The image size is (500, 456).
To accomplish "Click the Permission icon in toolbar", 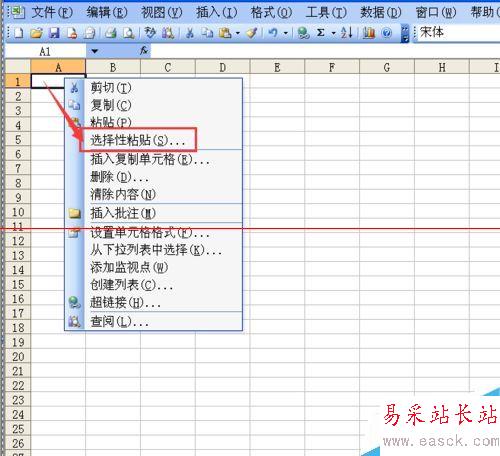I will [72, 33].
